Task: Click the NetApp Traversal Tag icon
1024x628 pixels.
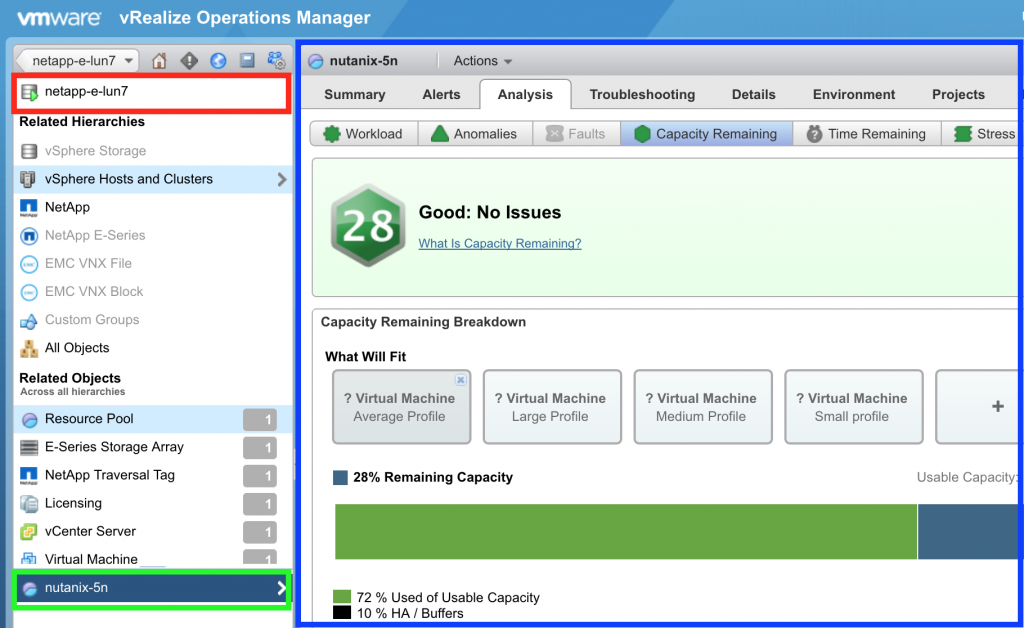Action: tap(29, 475)
